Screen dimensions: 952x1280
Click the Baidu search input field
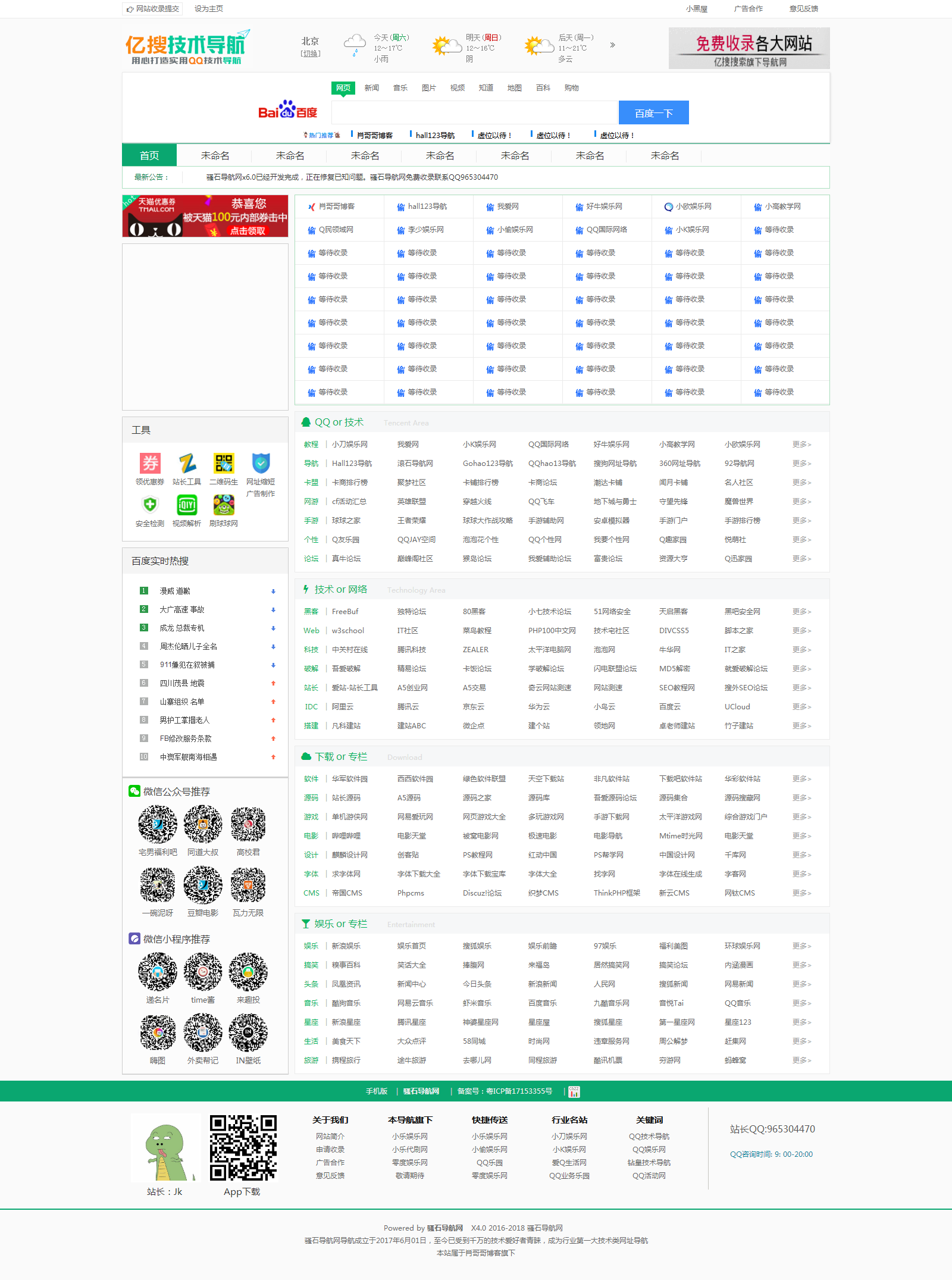475,112
